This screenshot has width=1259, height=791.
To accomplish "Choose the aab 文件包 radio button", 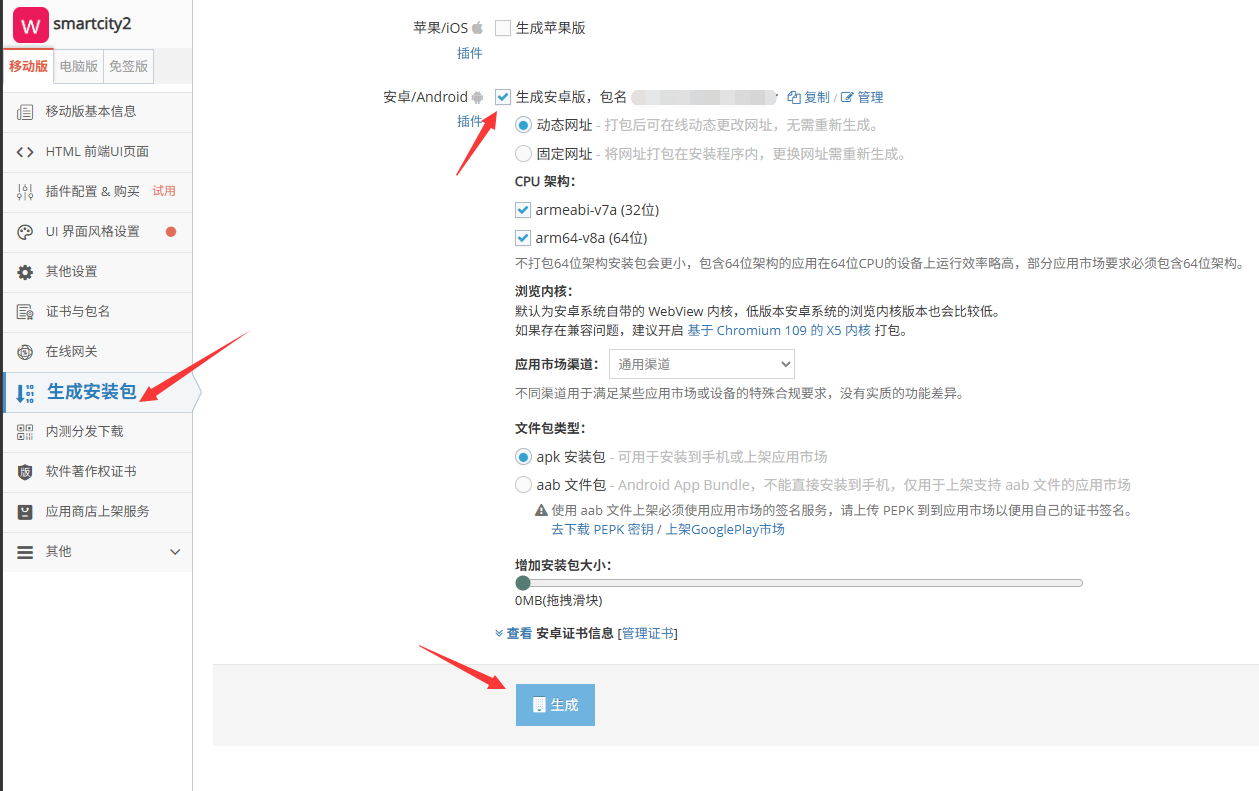I will 523,485.
